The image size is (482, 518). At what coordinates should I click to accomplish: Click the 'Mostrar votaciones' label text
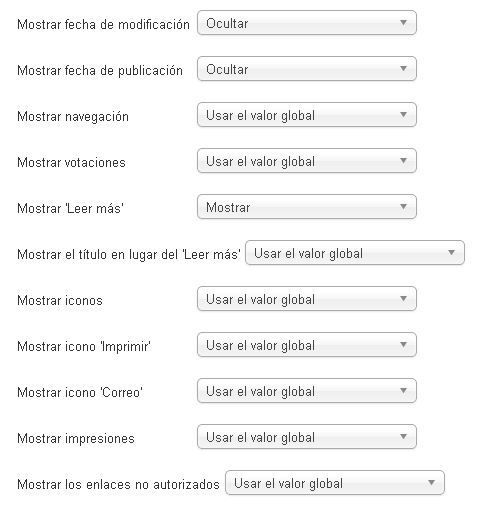pyautogui.click(x=71, y=163)
